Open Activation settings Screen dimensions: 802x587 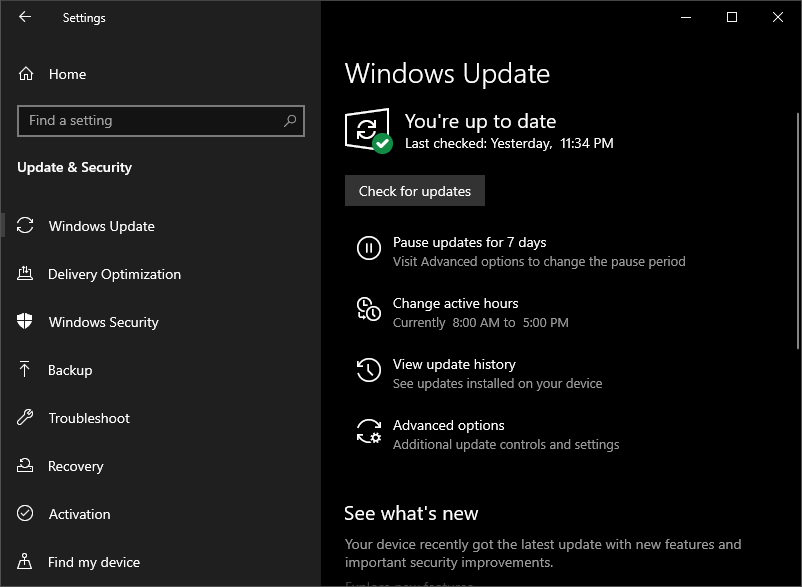tap(161, 514)
